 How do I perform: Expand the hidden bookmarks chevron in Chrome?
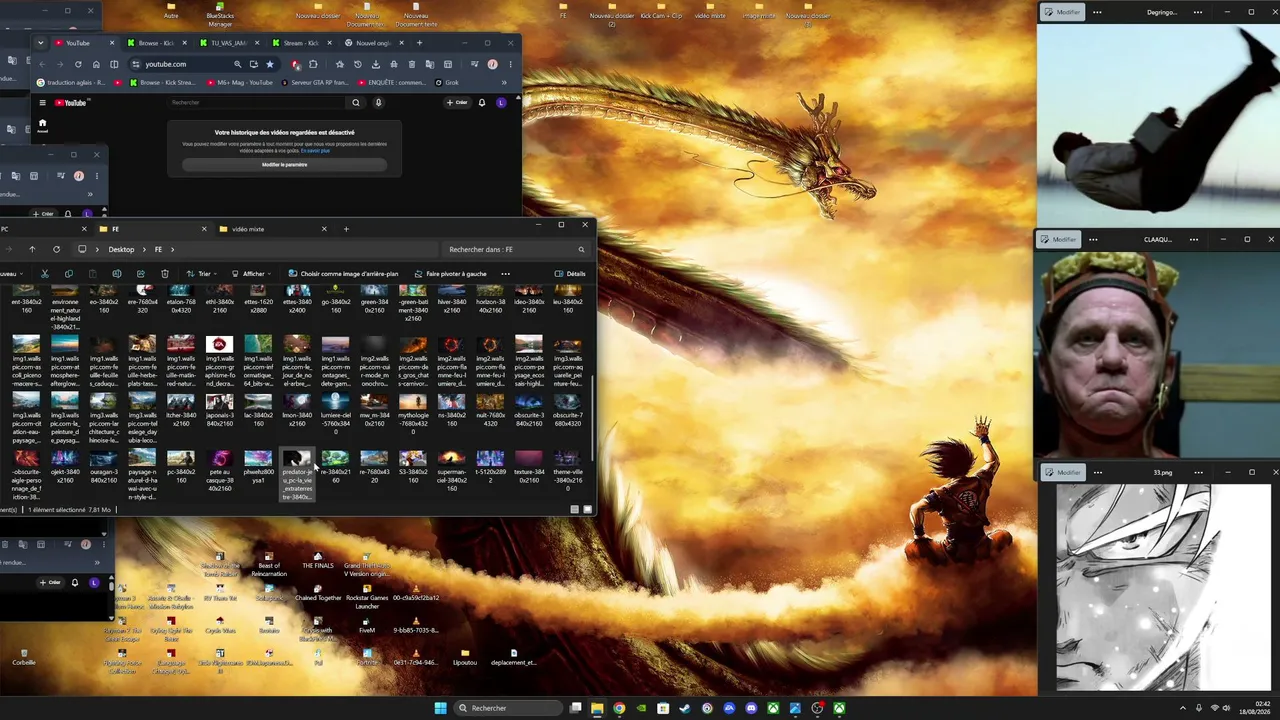(x=505, y=83)
